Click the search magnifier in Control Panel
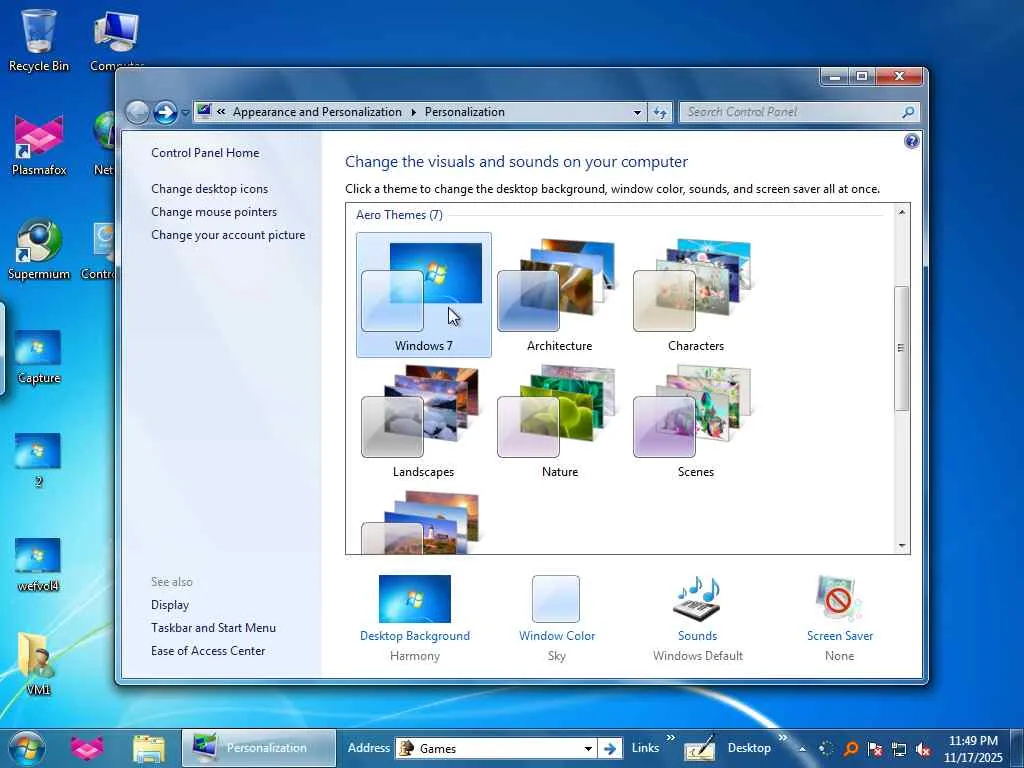The height and width of the screenshot is (768, 1024). coord(908,112)
